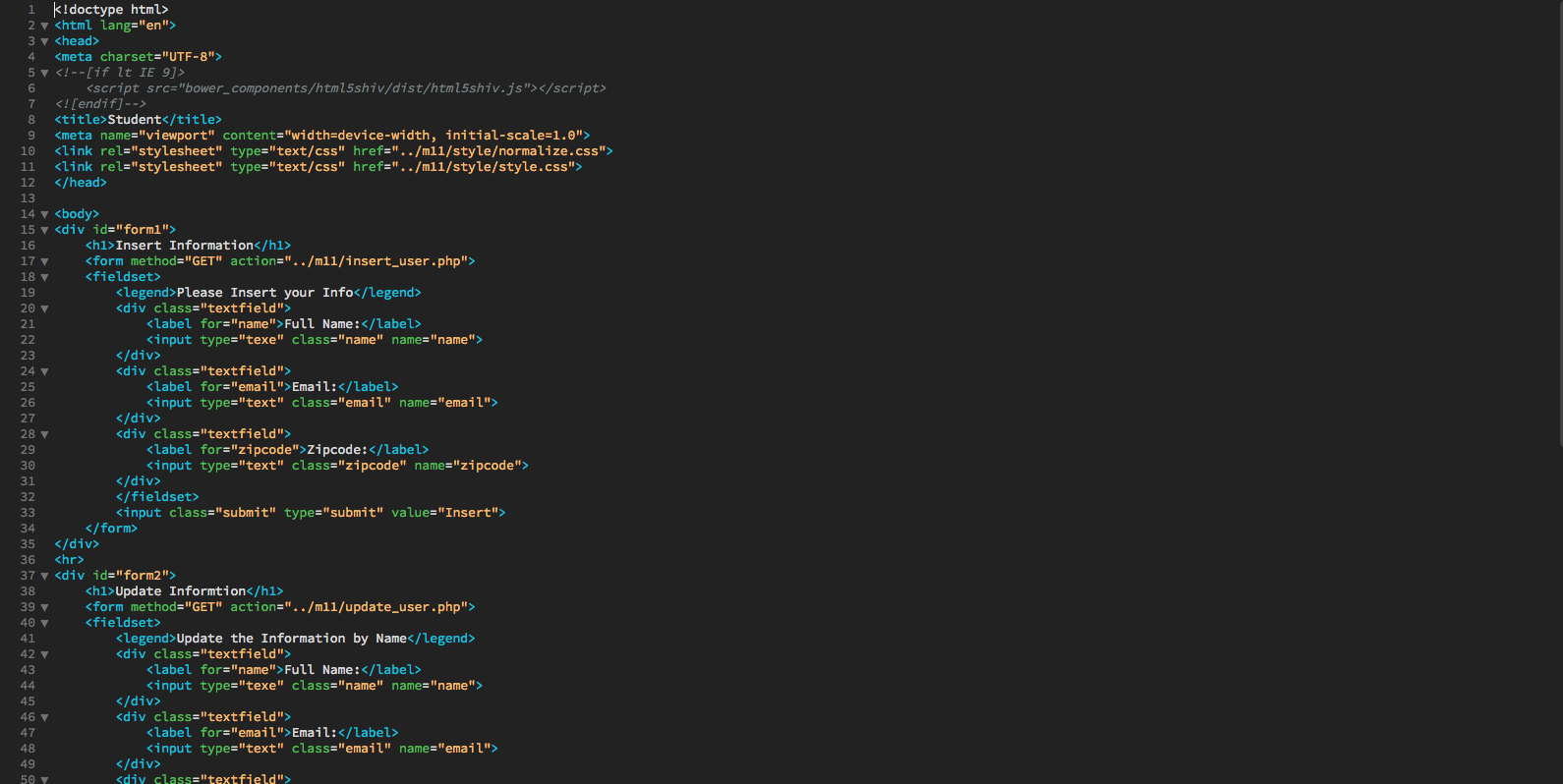Fold the IE conditional comment on line 5
Screen dimensions: 1563x784
[44, 73]
